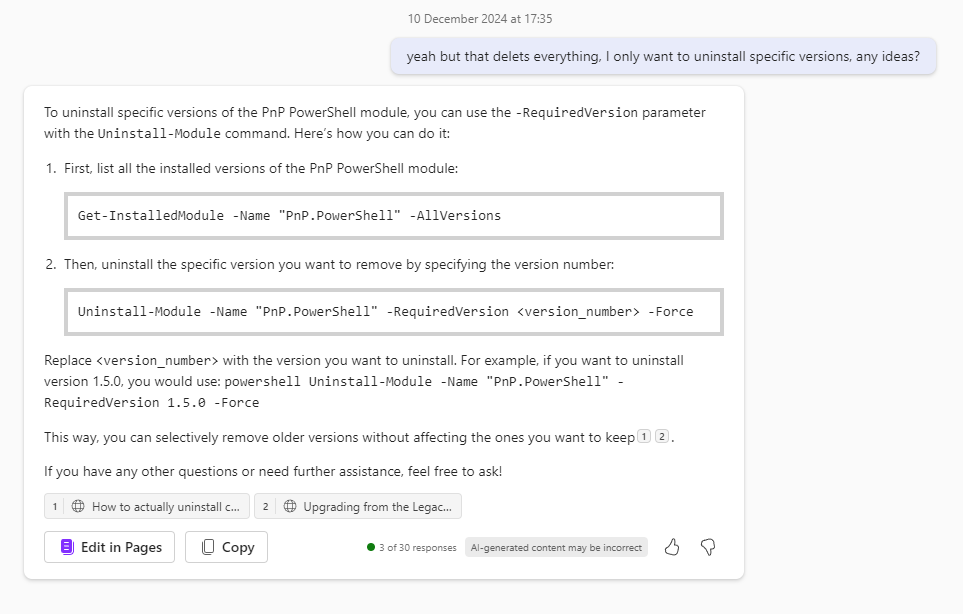The height and width of the screenshot is (614, 963).
Task: Copy the response text
Action: [x=227, y=547]
